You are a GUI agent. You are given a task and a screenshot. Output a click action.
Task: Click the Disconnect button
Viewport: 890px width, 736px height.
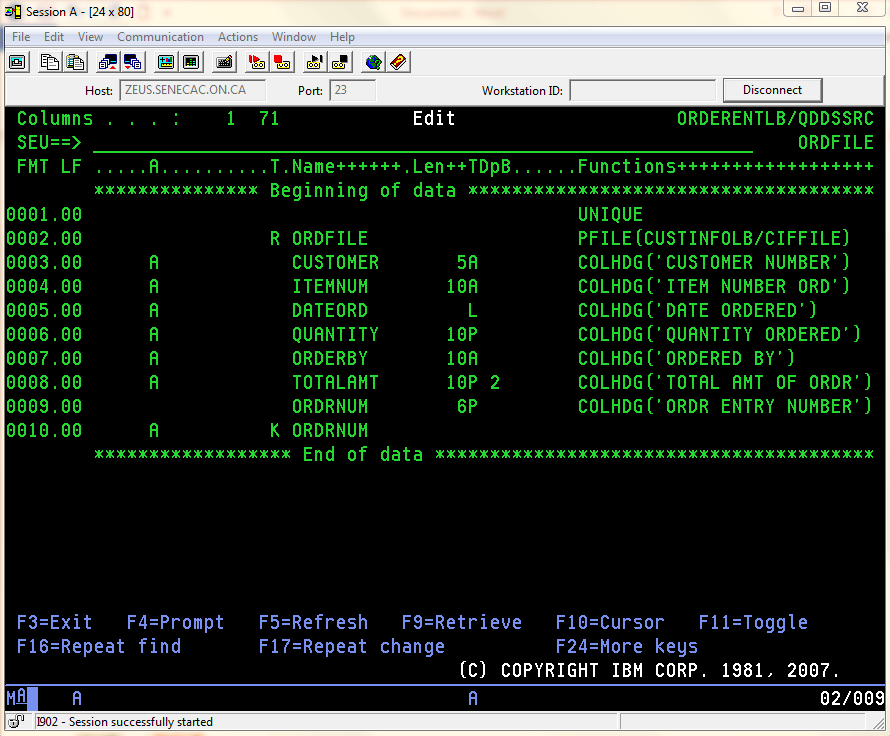[772, 90]
